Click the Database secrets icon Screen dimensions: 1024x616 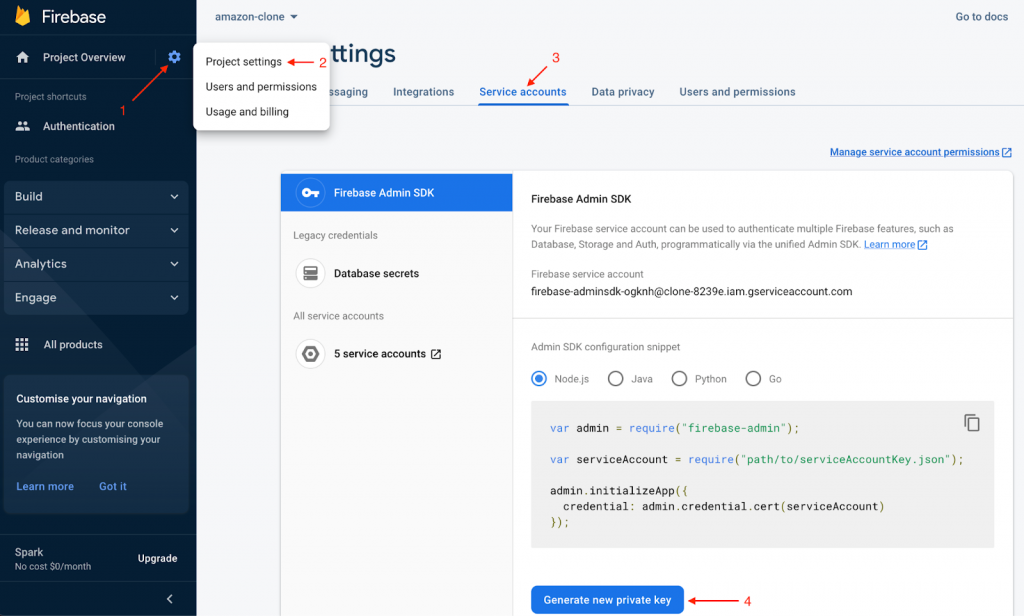coord(311,273)
